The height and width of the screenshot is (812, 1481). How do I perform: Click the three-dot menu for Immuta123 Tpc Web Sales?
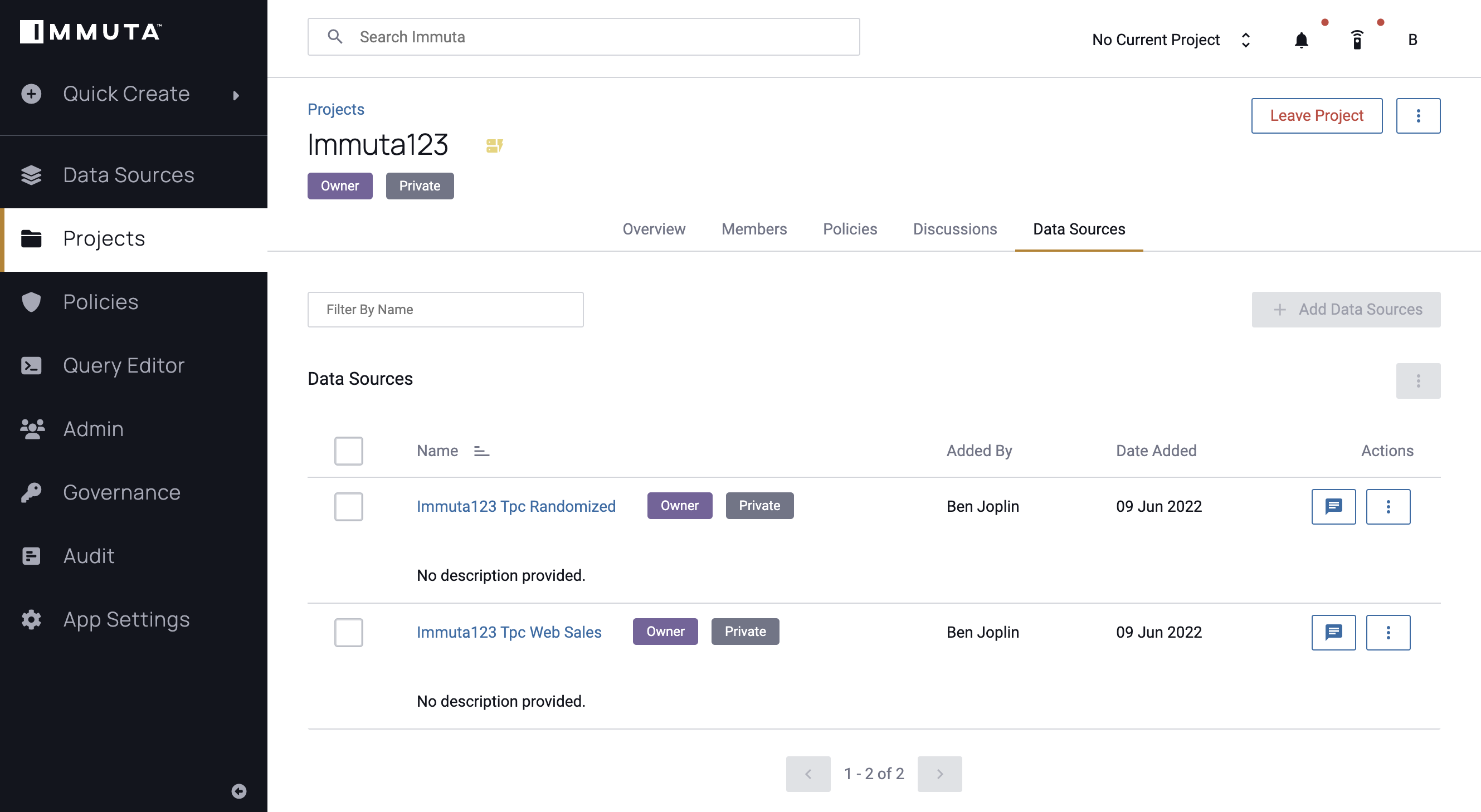[1388, 632]
